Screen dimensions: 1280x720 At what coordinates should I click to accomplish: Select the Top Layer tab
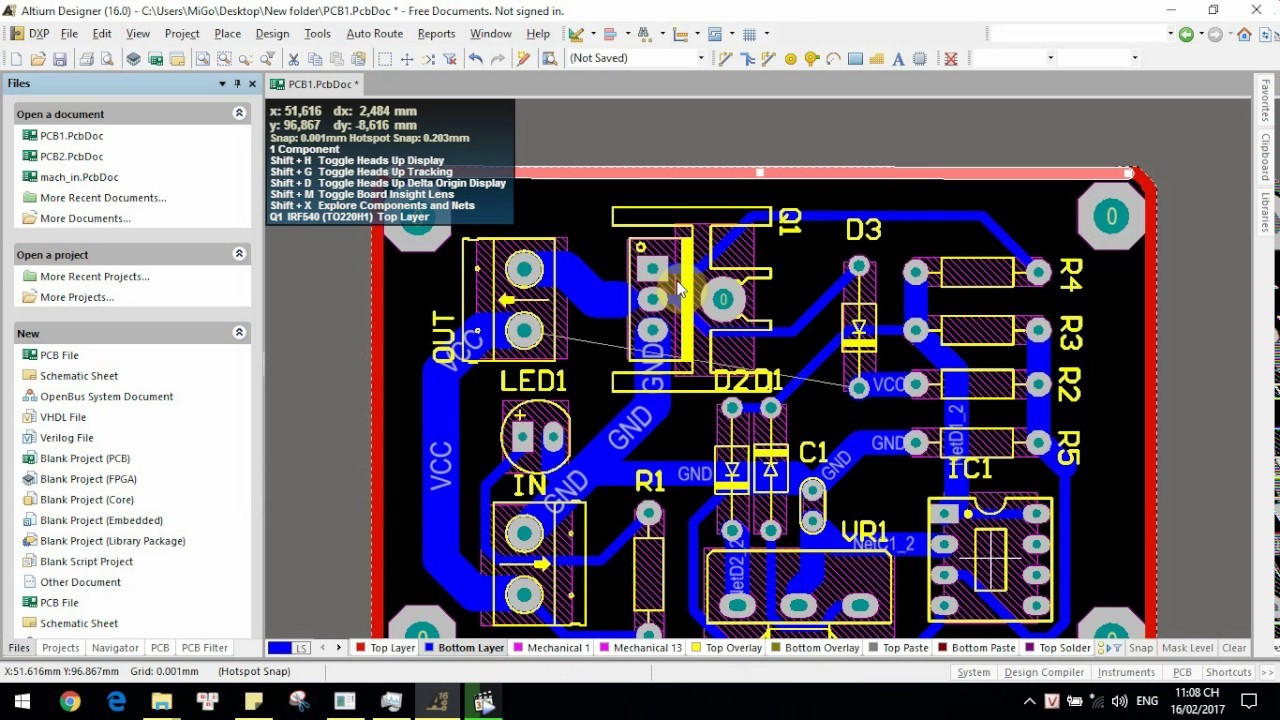pyautogui.click(x=385, y=648)
